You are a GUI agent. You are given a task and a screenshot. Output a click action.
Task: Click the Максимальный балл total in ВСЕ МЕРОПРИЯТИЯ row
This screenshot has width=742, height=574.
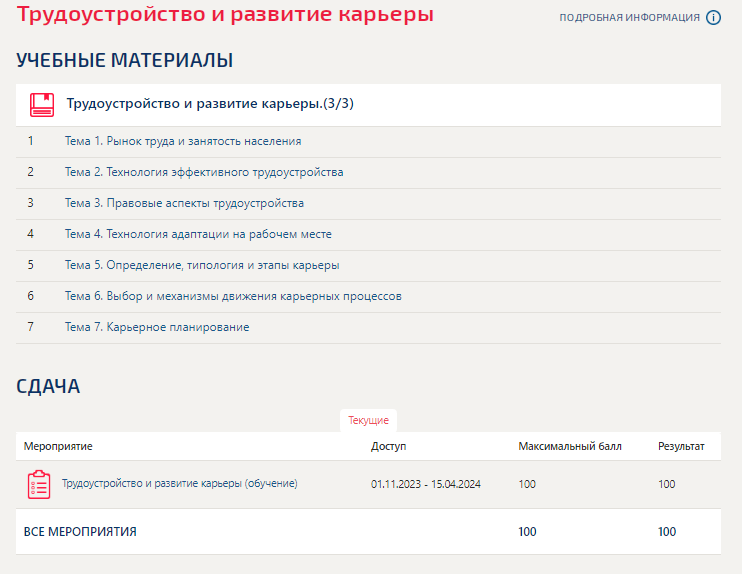(527, 532)
